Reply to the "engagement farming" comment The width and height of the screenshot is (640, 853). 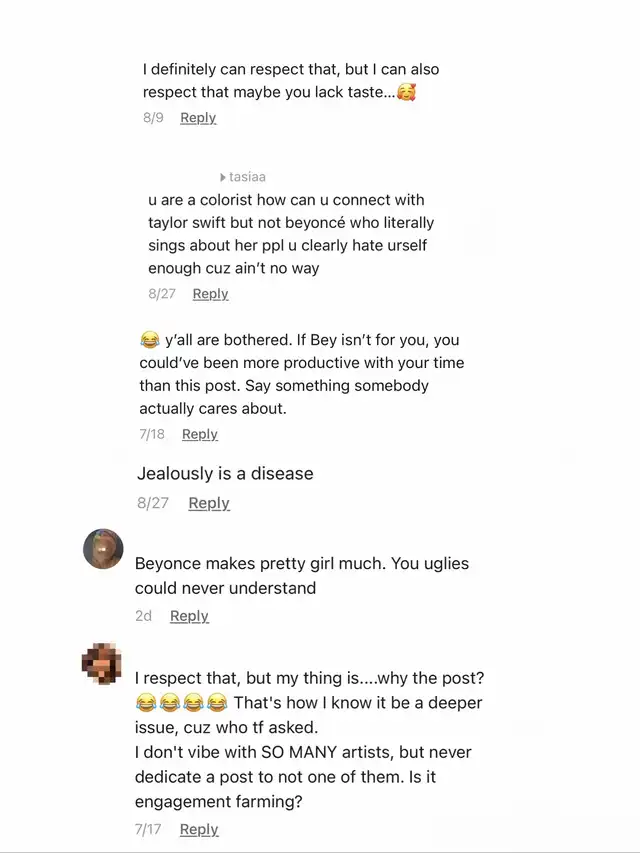click(x=199, y=829)
